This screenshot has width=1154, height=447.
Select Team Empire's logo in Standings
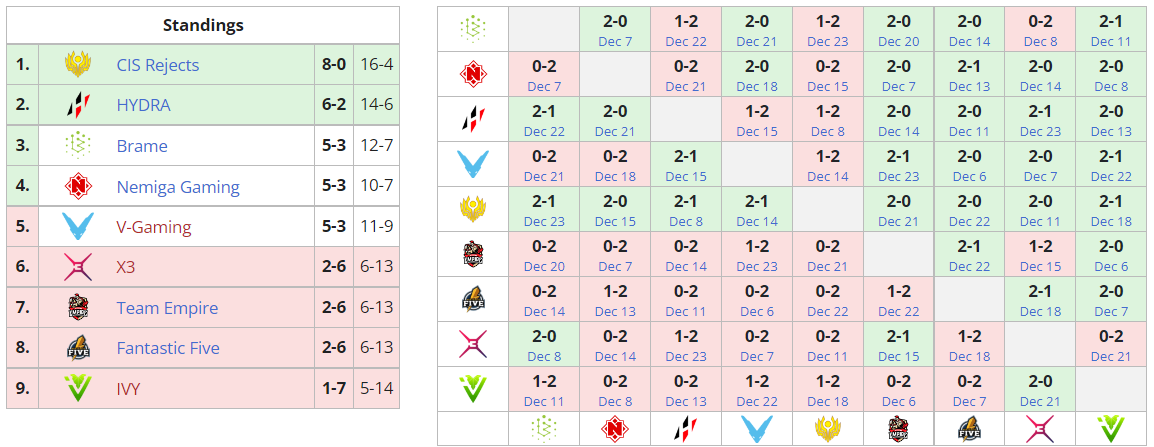tap(78, 308)
